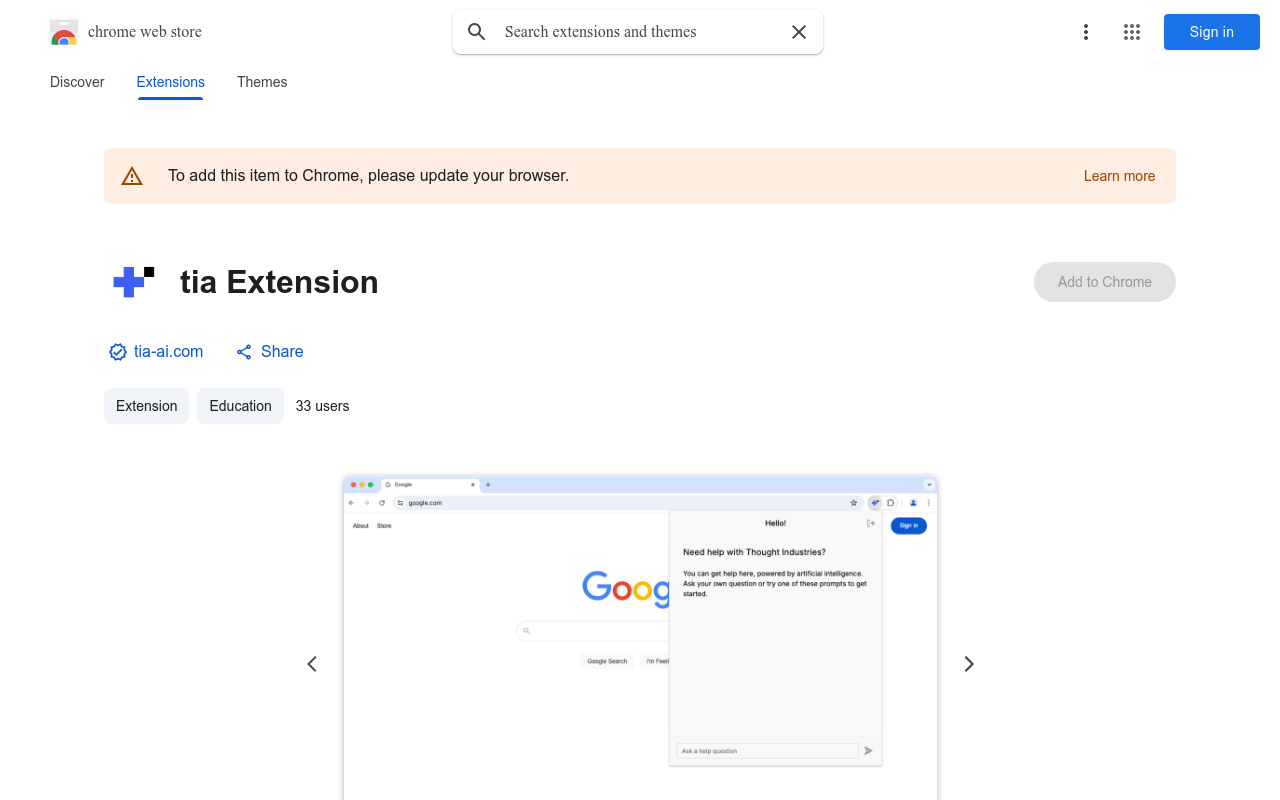The image size is (1280, 800).
Task: Select the Extensions tab
Action: click(170, 82)
